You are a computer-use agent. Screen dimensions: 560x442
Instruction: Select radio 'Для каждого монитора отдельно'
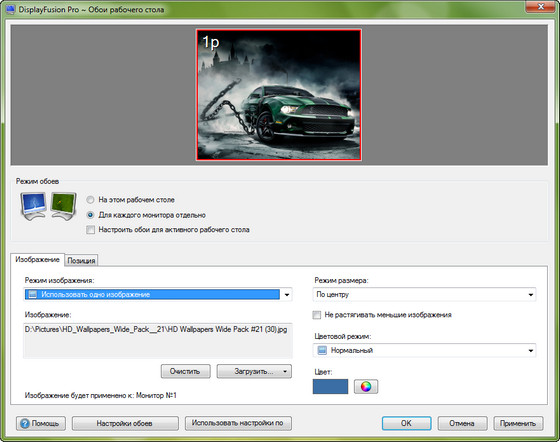(90, 215)
